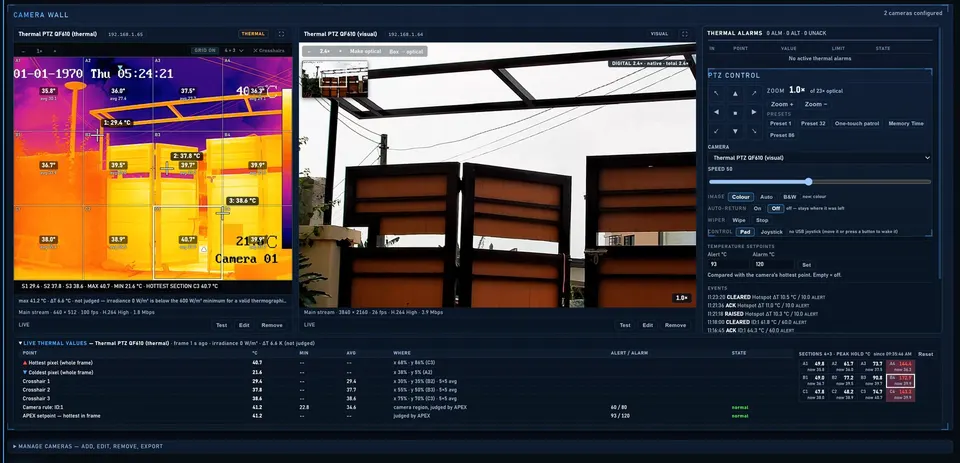The height and width of the screenshot is (463, 960).
Task: Toggle the GRID ON button
Action: (x=204, y=50)
